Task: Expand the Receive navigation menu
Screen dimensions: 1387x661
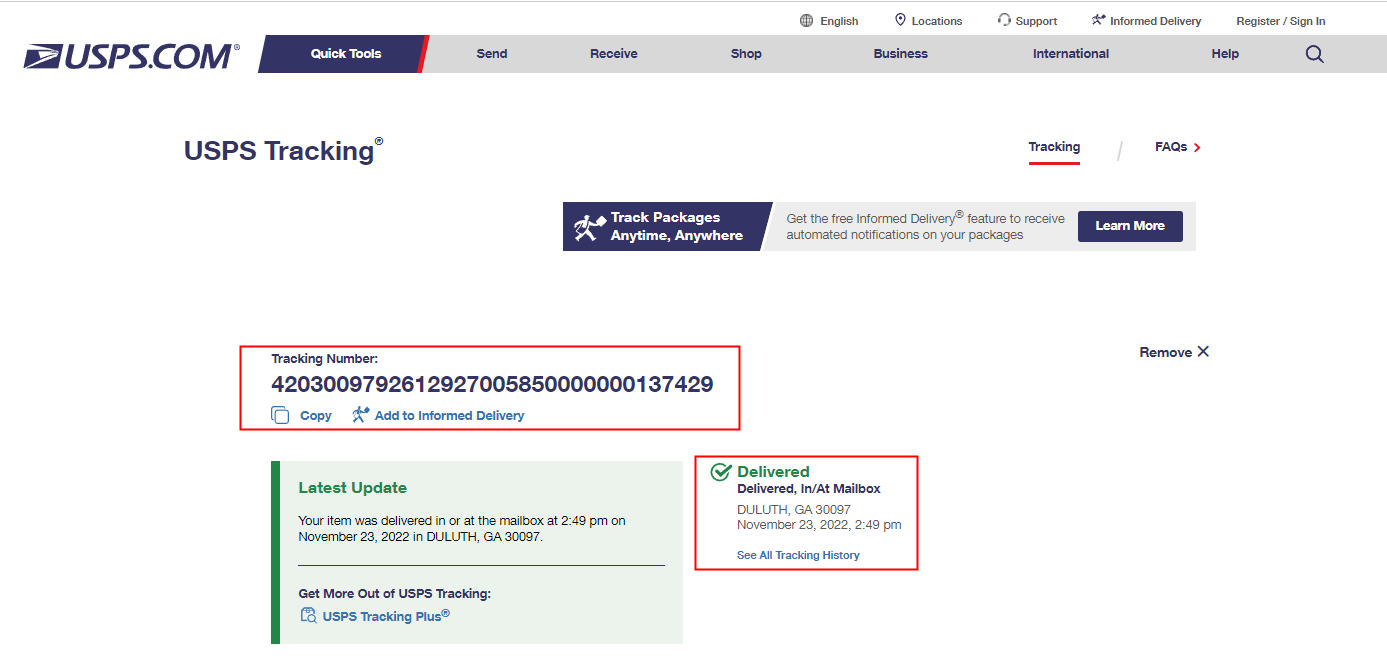Action: [x=613, y=54]
